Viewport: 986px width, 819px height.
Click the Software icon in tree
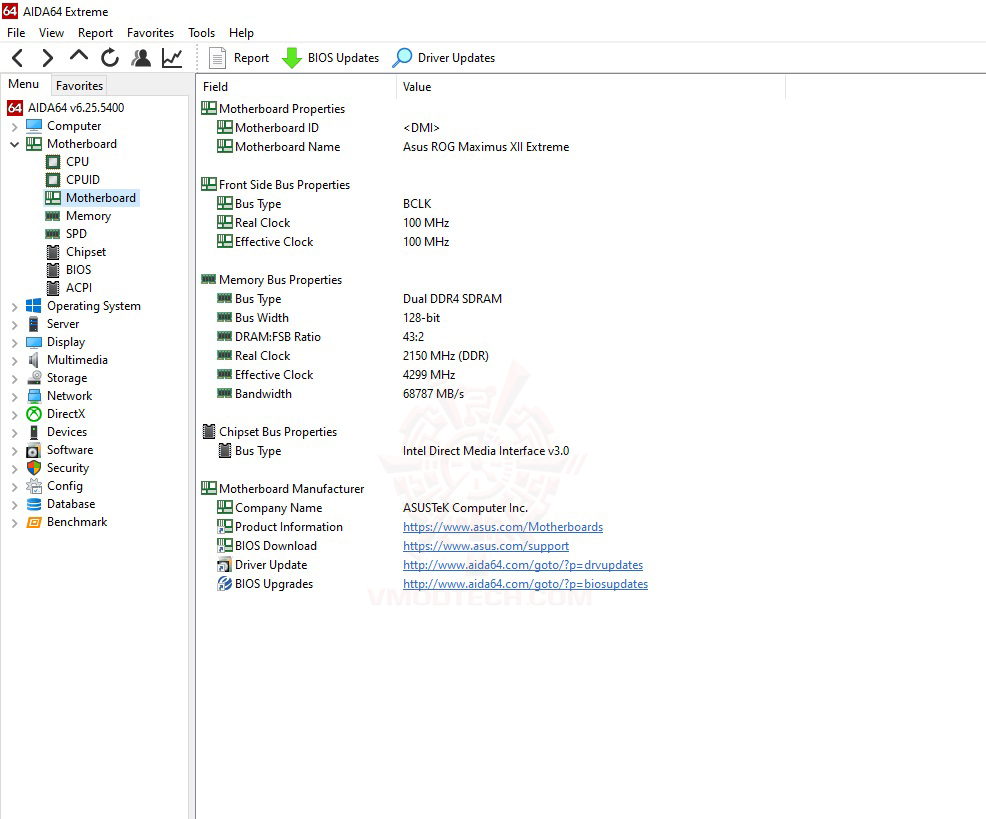33,450
